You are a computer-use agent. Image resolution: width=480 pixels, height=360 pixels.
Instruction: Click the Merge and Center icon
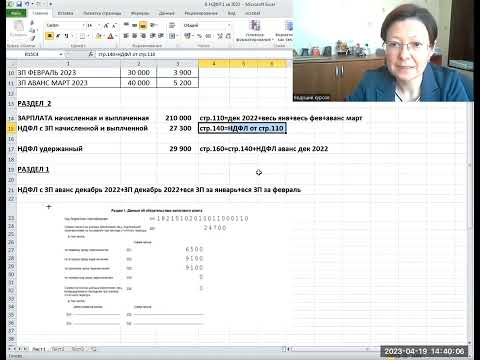pyautogui.click(x=172, y=36)
